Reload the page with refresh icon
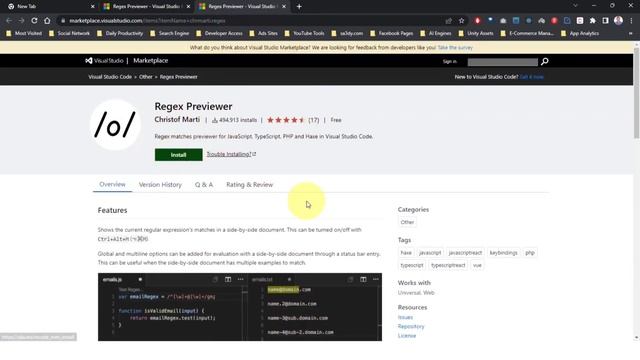The height and width of the screenshot is (360, 640). [34, 20]
